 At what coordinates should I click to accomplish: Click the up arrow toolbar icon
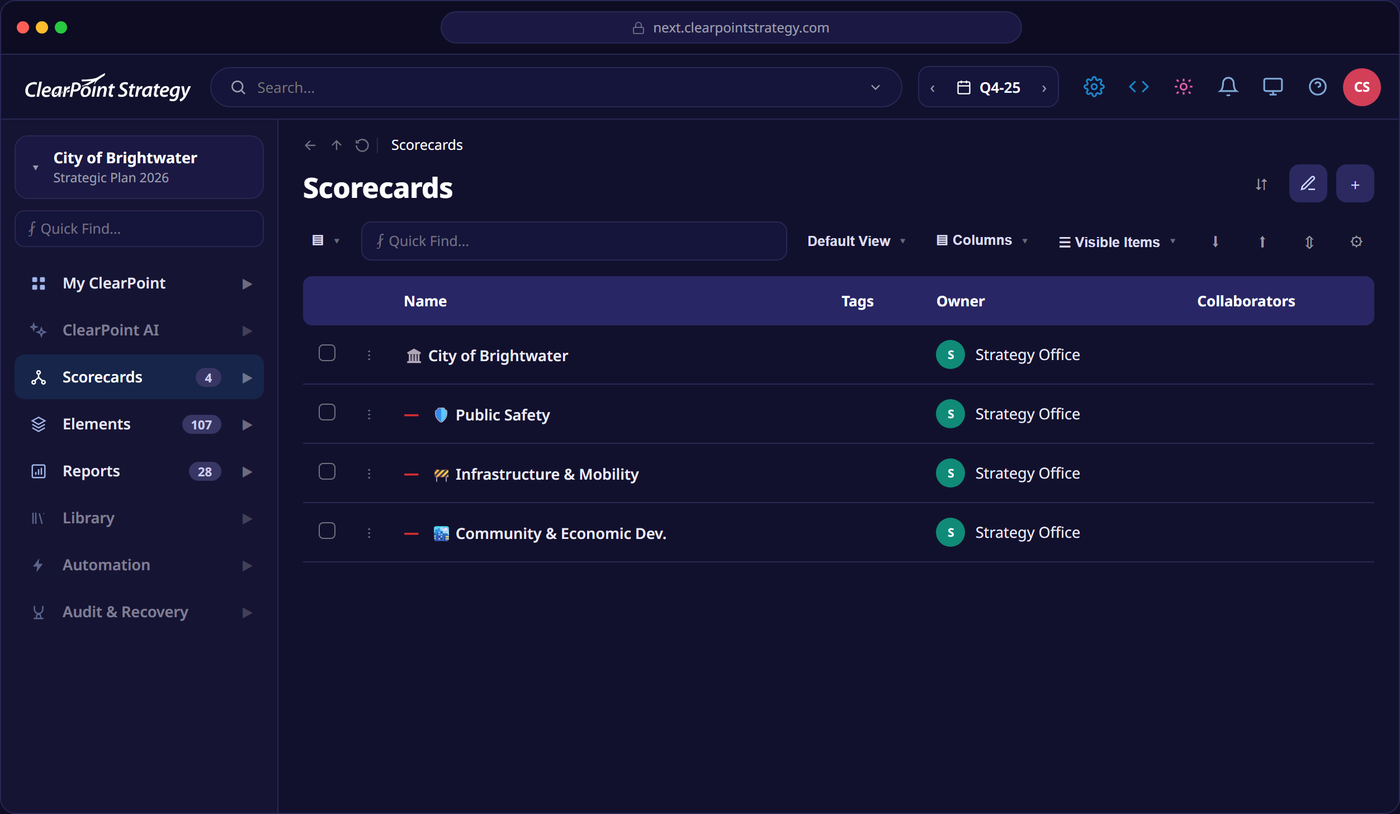tap(1262, 242)
